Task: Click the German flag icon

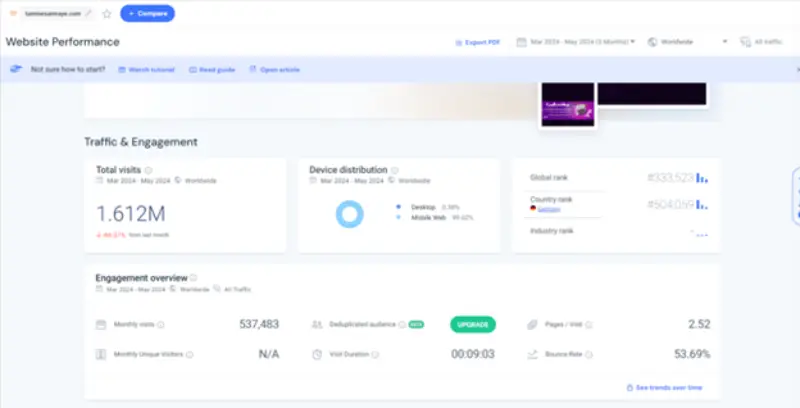Action: pyautogui.click(x=533, y=209)
